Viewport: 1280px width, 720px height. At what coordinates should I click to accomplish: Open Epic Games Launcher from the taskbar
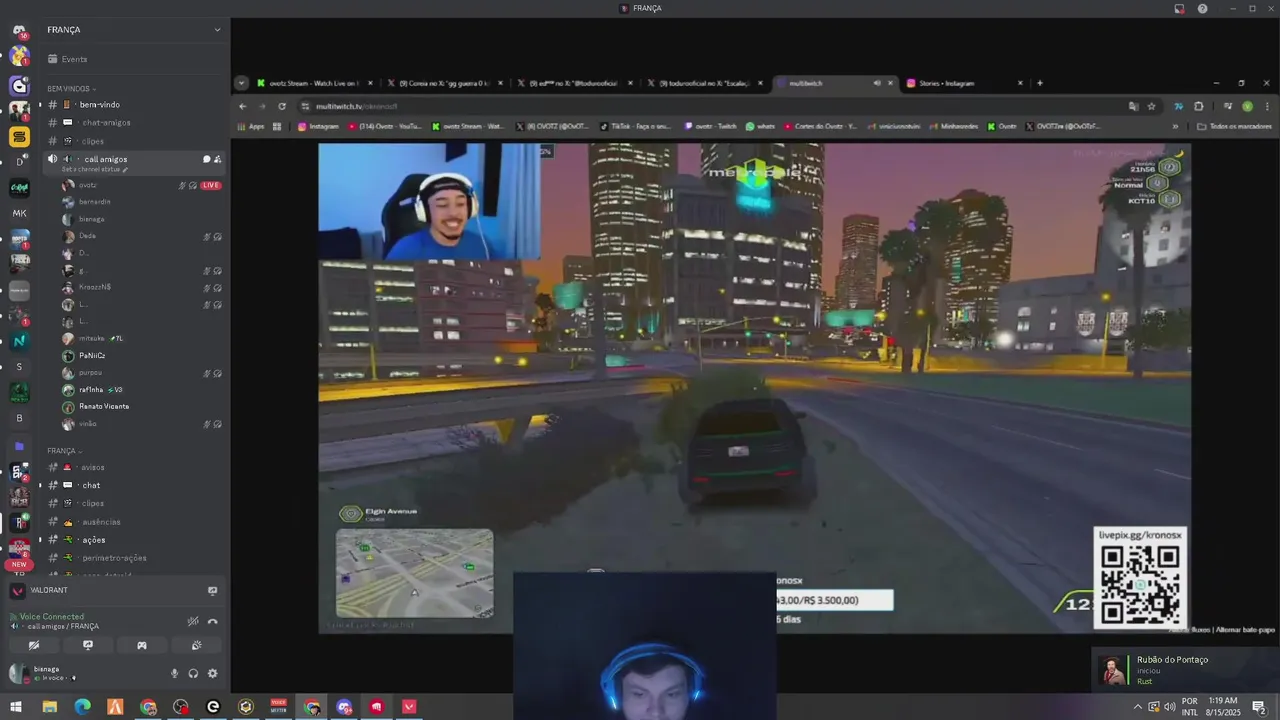pyautogui.click(x=213, y=707)
